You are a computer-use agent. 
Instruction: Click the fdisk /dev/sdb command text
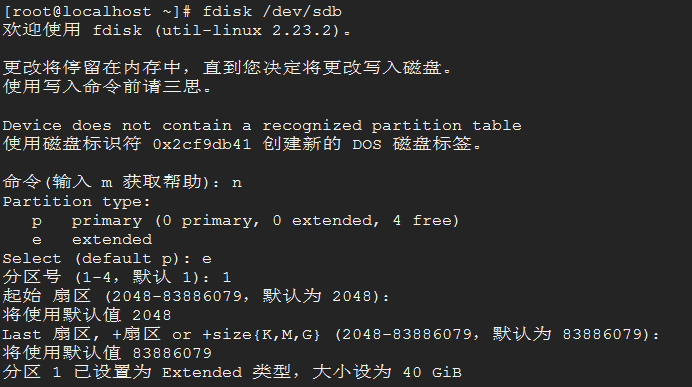[272, 11]
